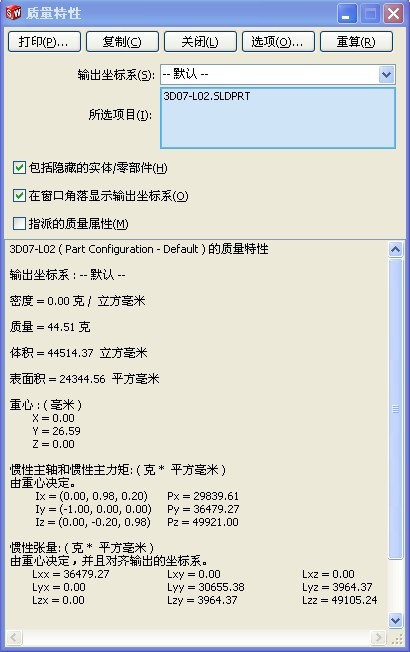Click the horizontal scroll left arrow
The image size is (410, 652).
pos(14,637)
